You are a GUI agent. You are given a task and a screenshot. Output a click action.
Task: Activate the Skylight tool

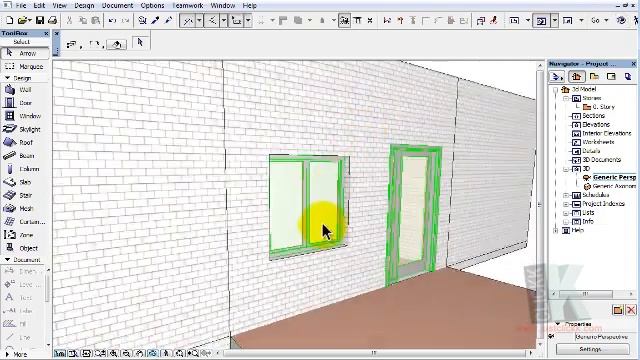pos(24,129)
